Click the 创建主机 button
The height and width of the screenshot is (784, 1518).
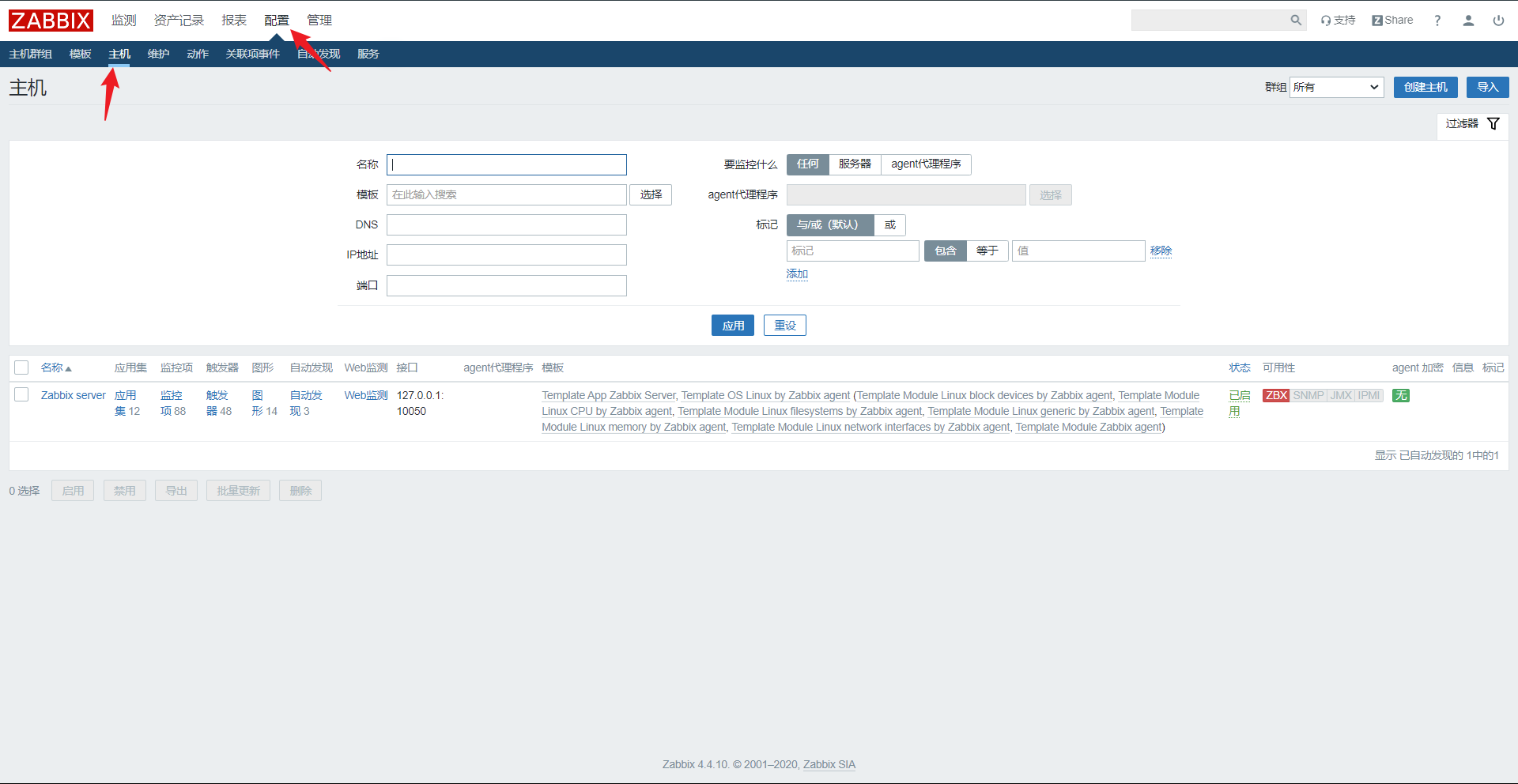click(x=1425, y=88)
